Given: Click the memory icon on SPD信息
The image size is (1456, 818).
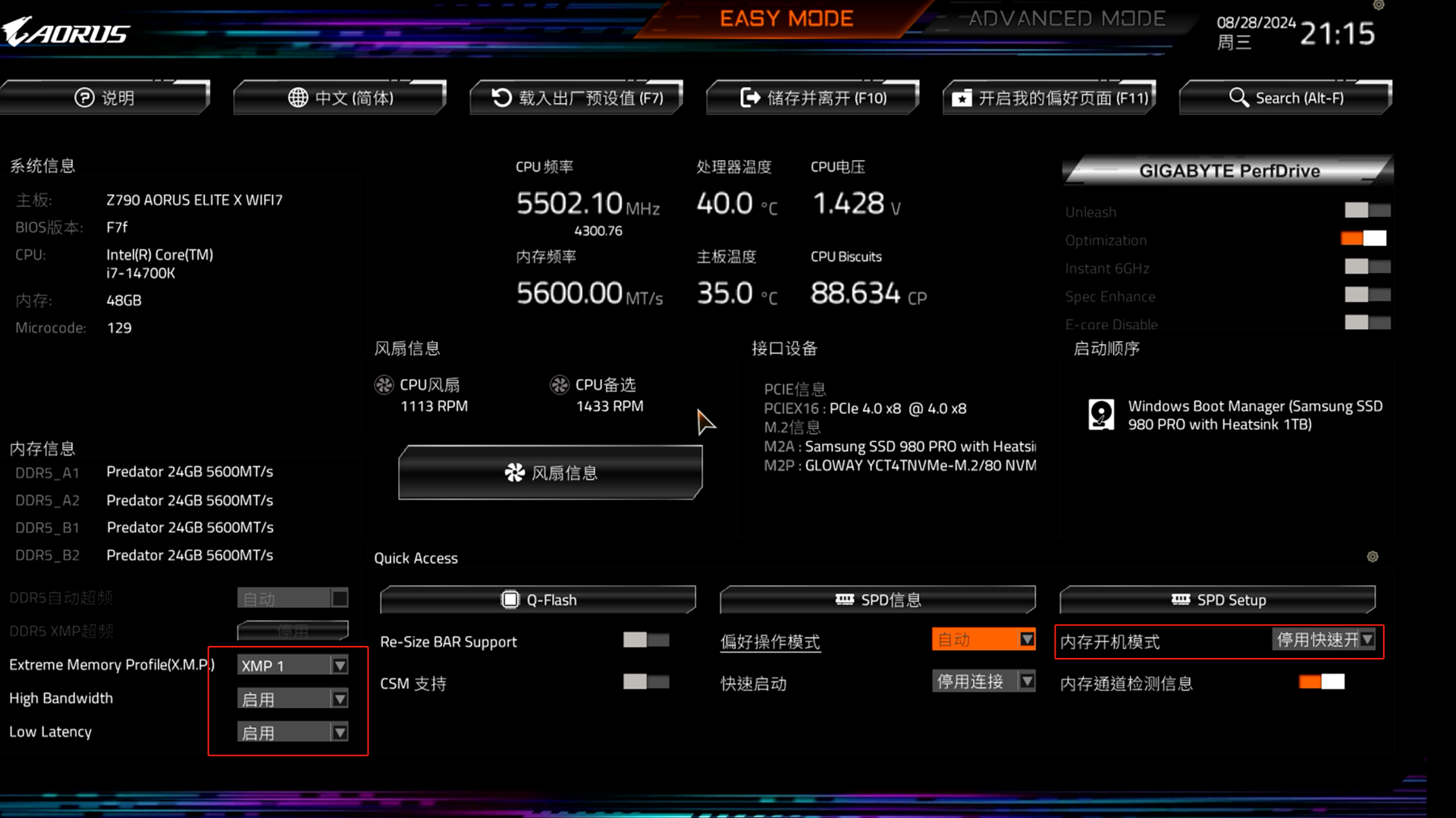Looking at the screenshot, I should pyautogui.click(x=844, y=600).
